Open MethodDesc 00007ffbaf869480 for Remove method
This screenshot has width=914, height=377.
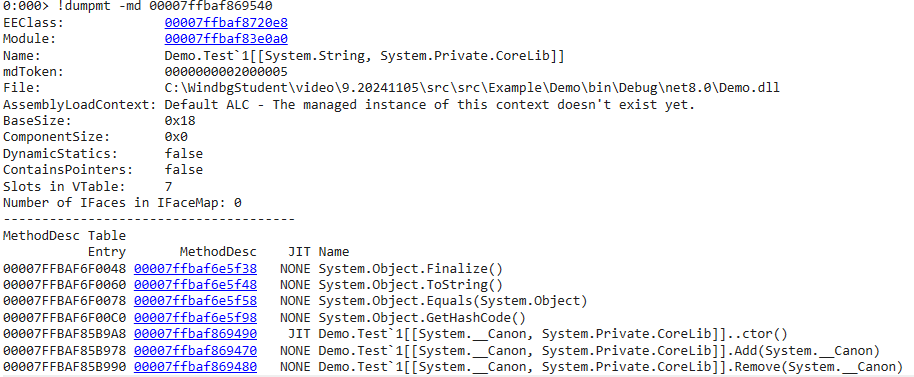[x=195, y=367]
